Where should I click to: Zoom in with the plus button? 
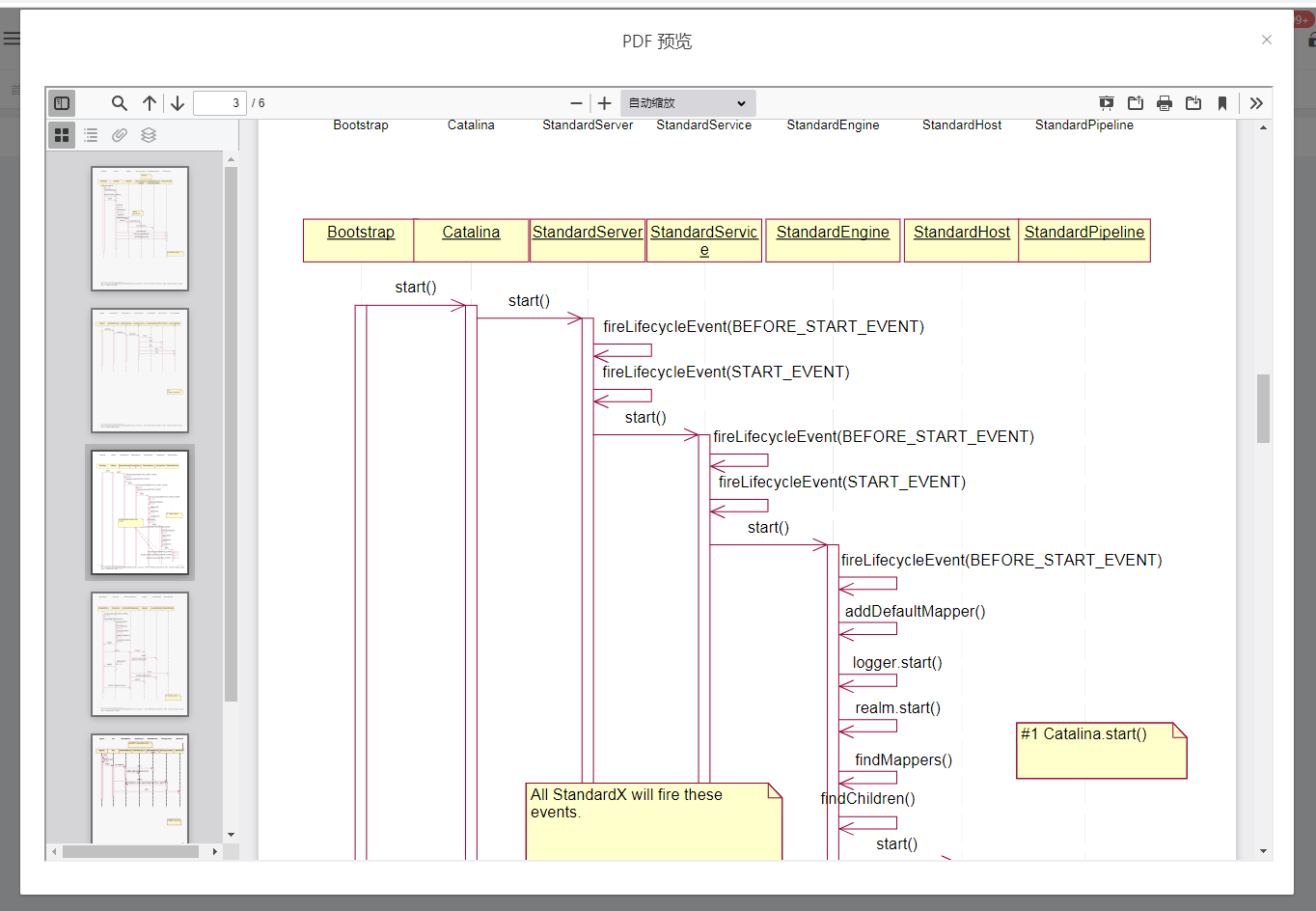[605, 103]
